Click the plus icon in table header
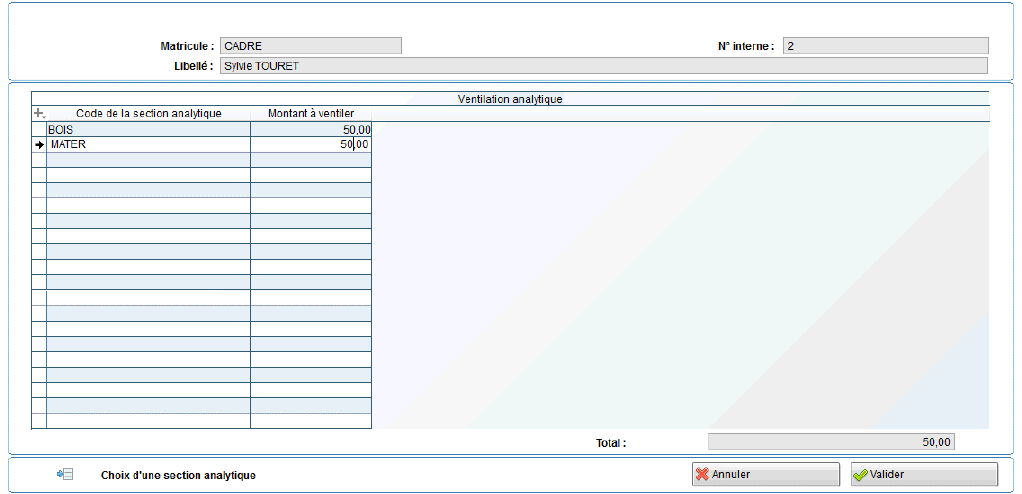This screenshot has width=1022, height=494. pyautogui.click(x=39, y=113)
